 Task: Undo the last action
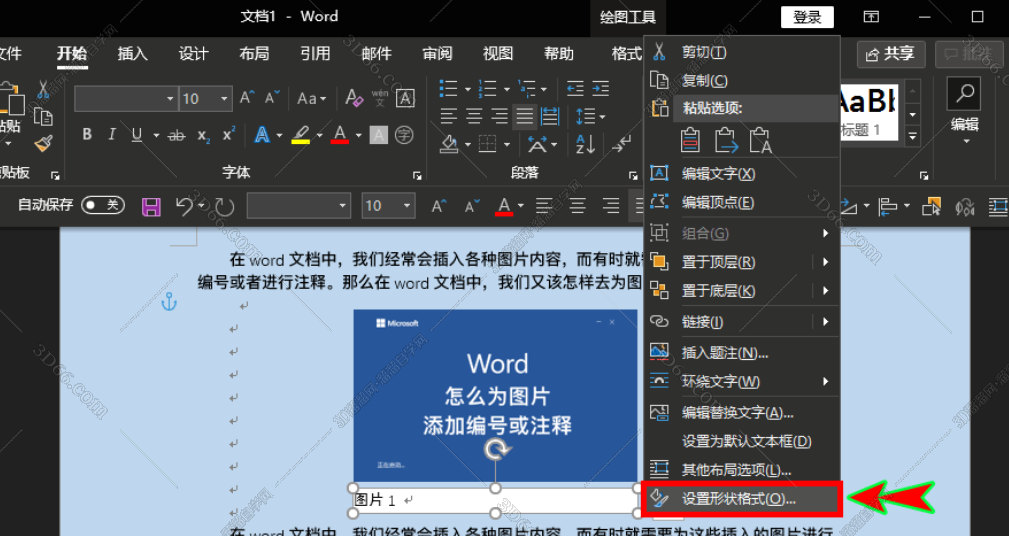[184, 206]
